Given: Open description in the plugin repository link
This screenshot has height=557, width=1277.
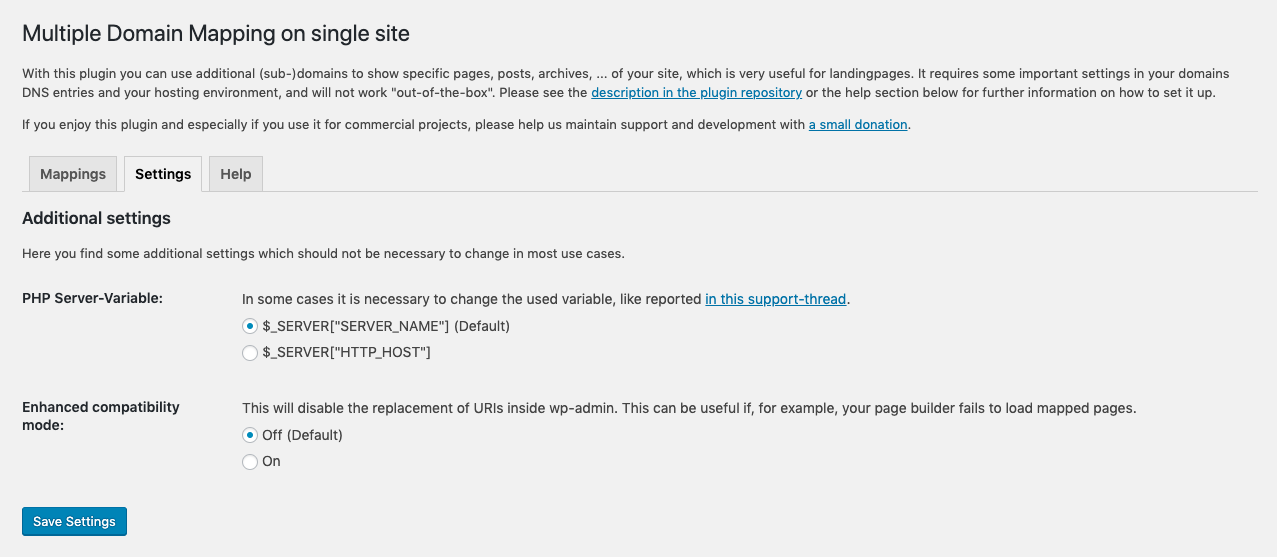Looking at the screenshot, I should tap(696, 92).
